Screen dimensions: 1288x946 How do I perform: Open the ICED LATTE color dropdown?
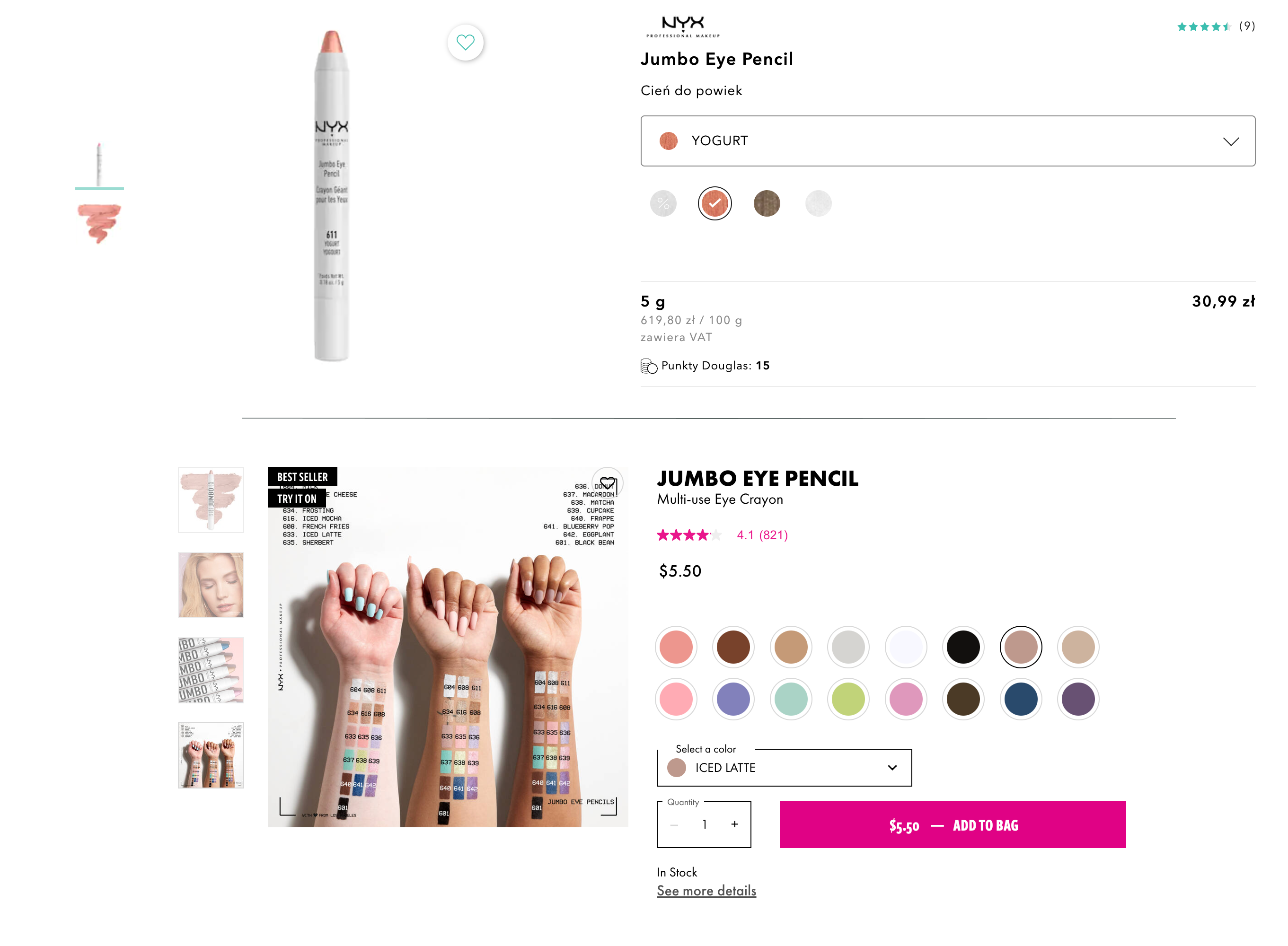tap(784, 767)
